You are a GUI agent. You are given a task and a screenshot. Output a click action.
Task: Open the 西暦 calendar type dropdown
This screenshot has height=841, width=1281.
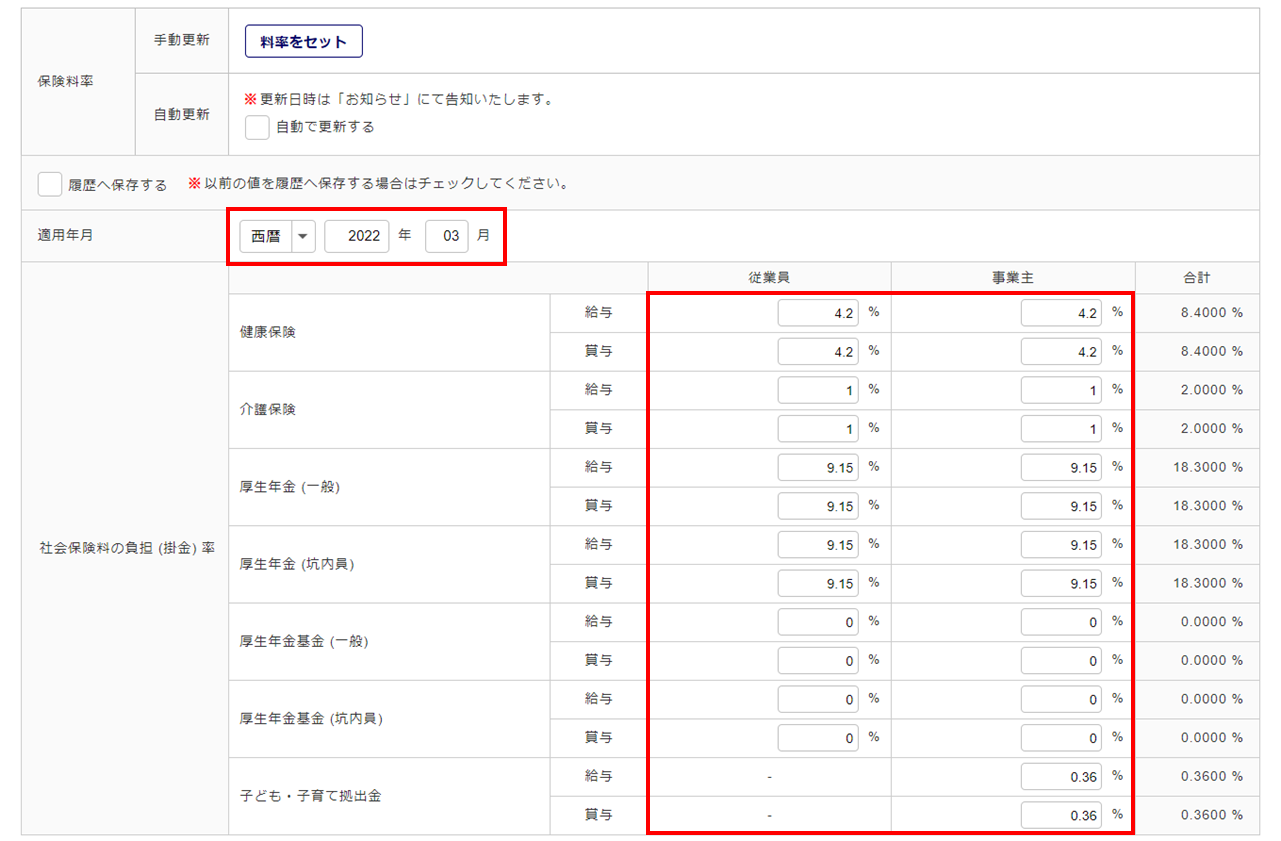coord(266,237)
